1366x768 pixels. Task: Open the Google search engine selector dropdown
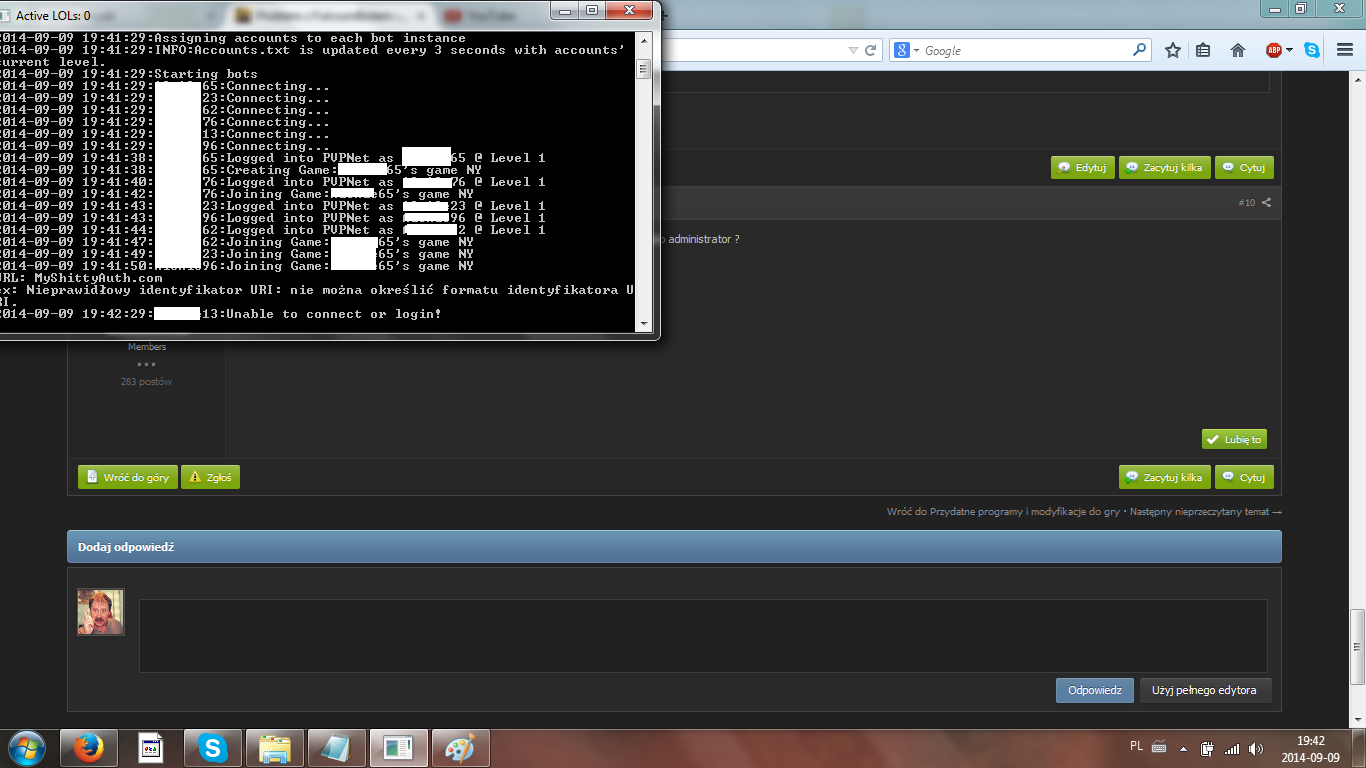(906, 50)
